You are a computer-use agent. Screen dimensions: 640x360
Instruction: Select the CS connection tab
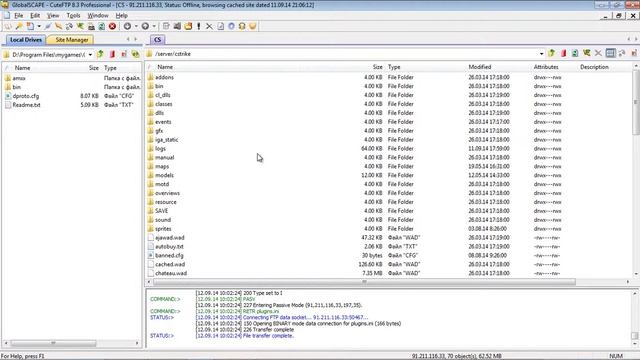158,40
